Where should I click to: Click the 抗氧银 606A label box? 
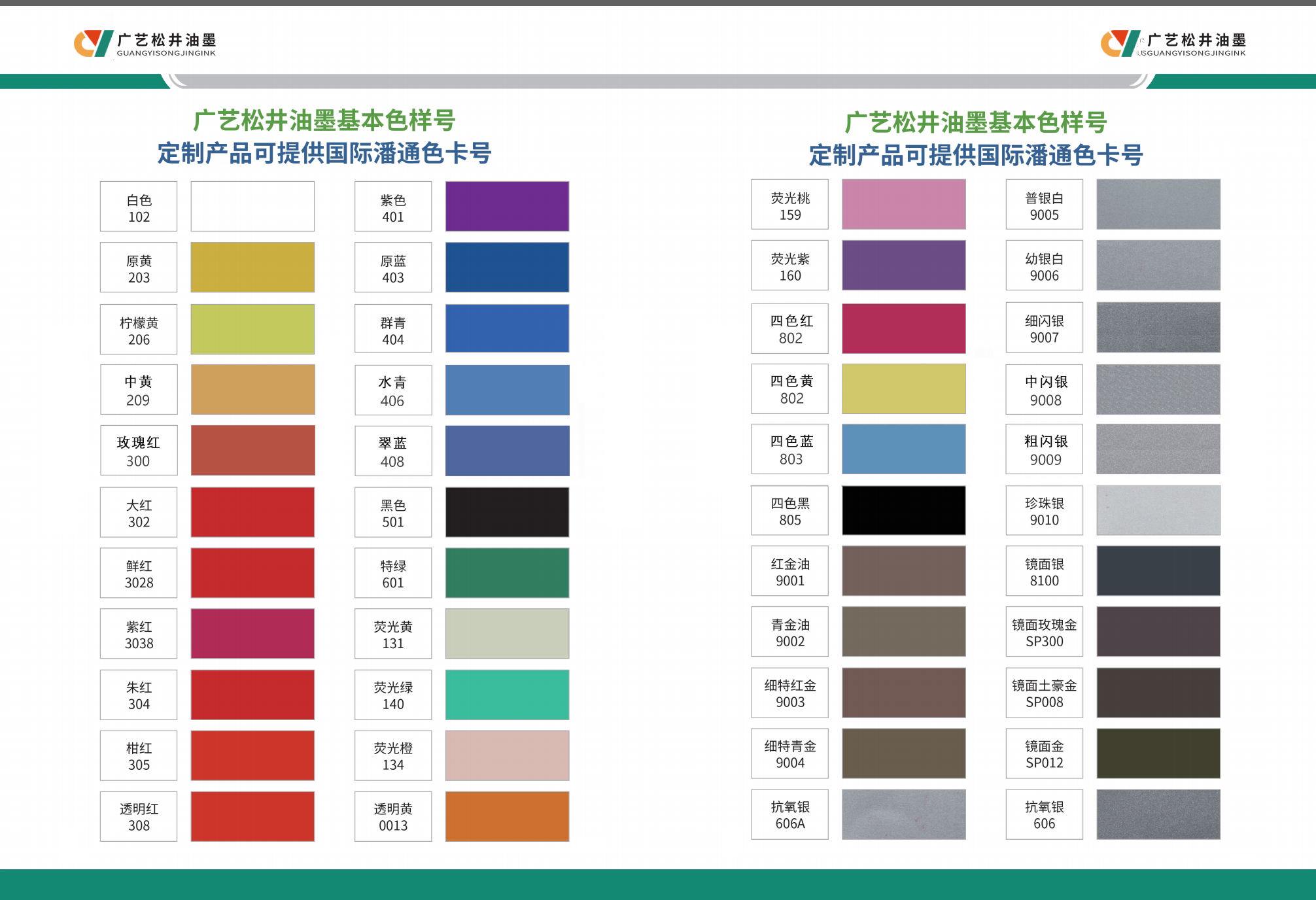pos(789,814)
